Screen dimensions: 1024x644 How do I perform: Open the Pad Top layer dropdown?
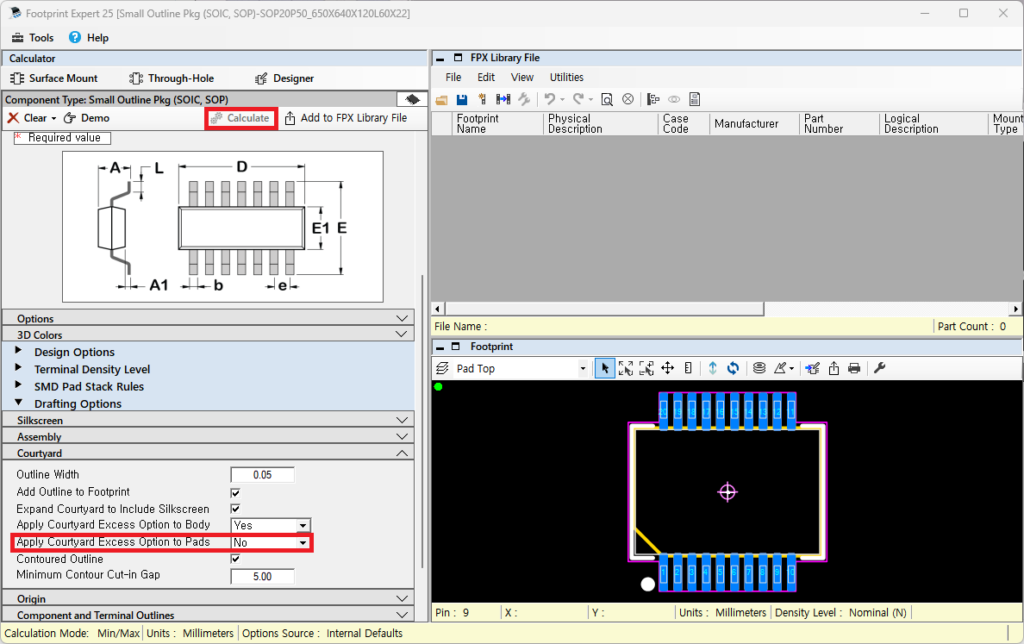pos(583,368)
